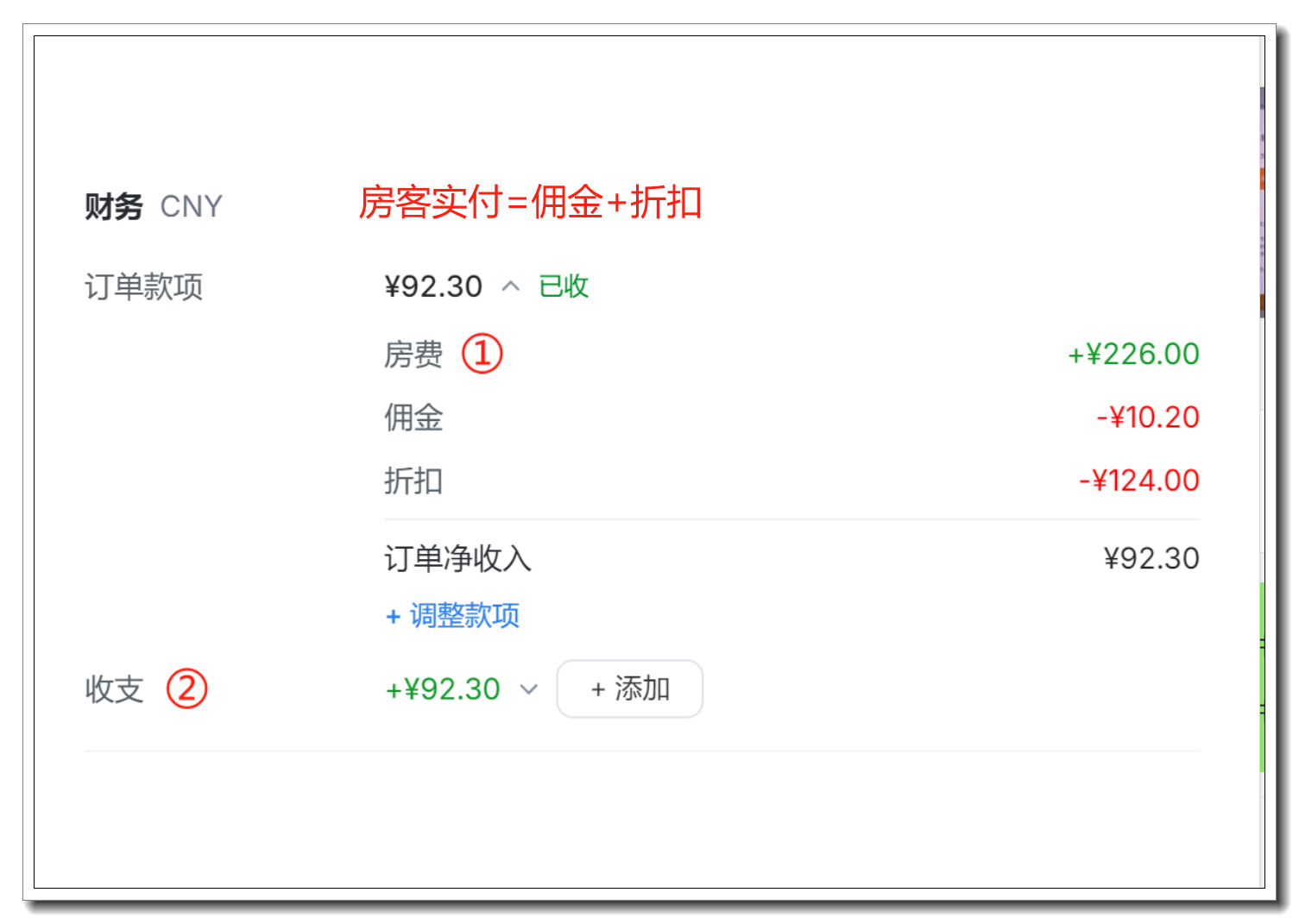
Task: Click the ¥92.30 net income value
Action: (x=1151, y=558)
